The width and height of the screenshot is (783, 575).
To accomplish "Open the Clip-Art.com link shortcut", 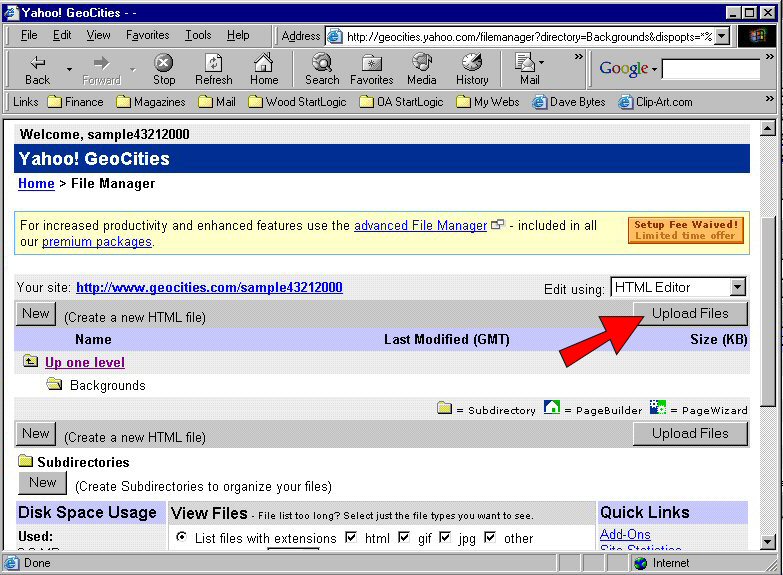I will pyautogui.click(x=655, y=102).
